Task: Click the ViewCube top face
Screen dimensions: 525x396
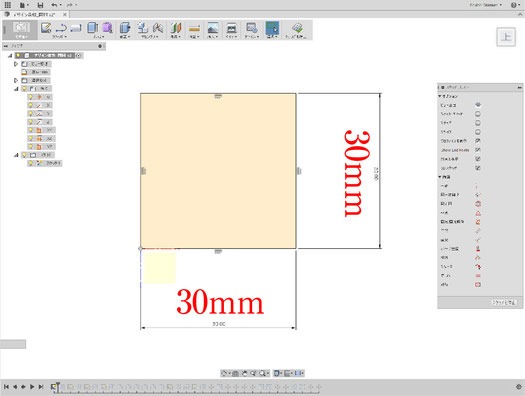Action: [506, 37]
